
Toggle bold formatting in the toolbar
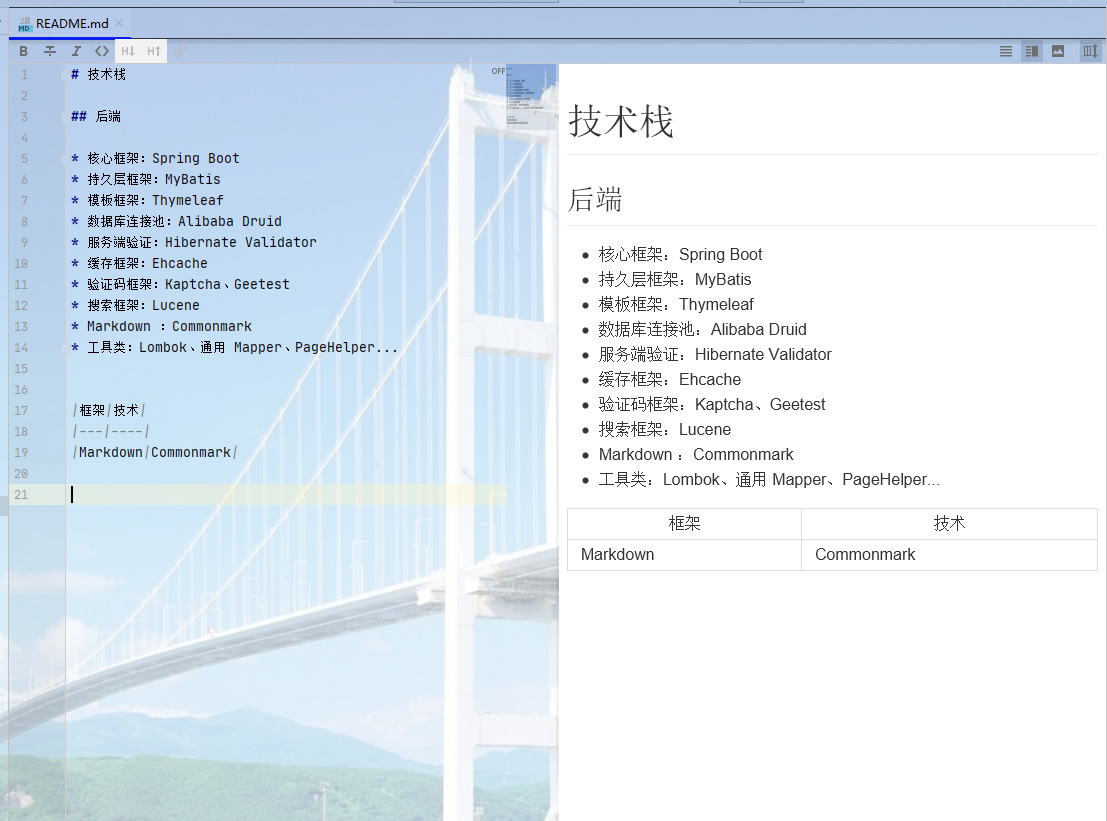(x=24, y=51)
